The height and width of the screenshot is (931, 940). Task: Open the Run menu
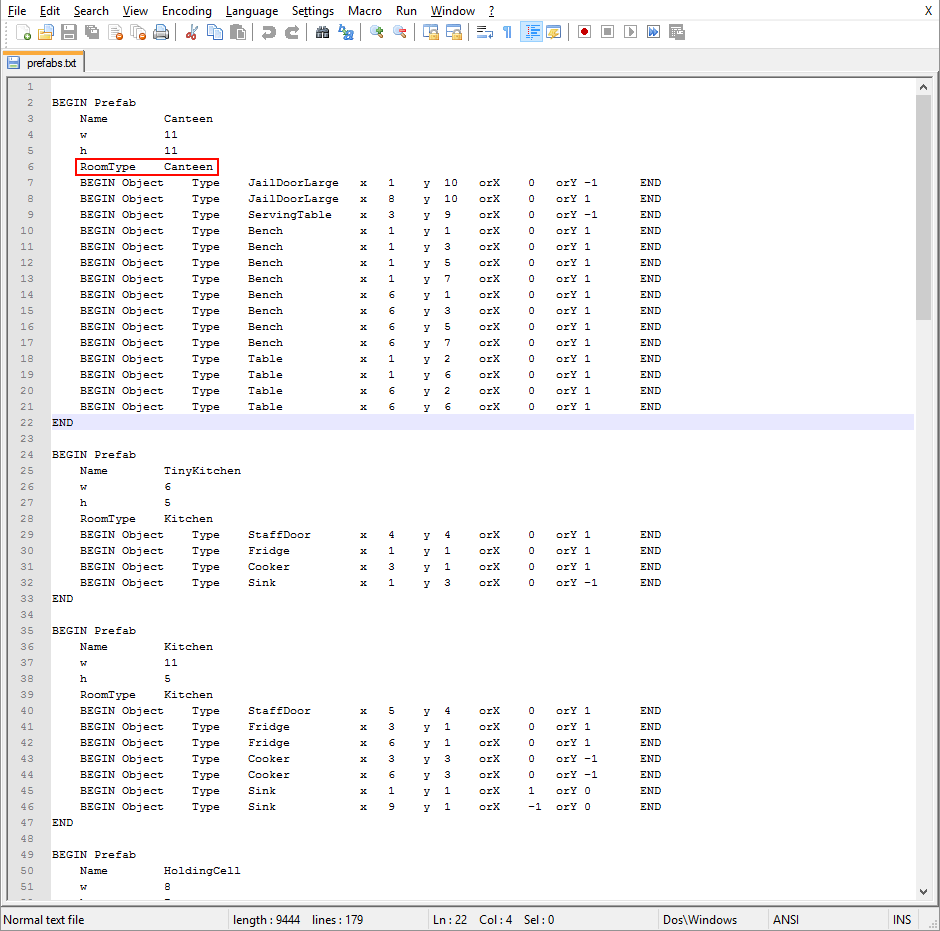pos(406,11)
